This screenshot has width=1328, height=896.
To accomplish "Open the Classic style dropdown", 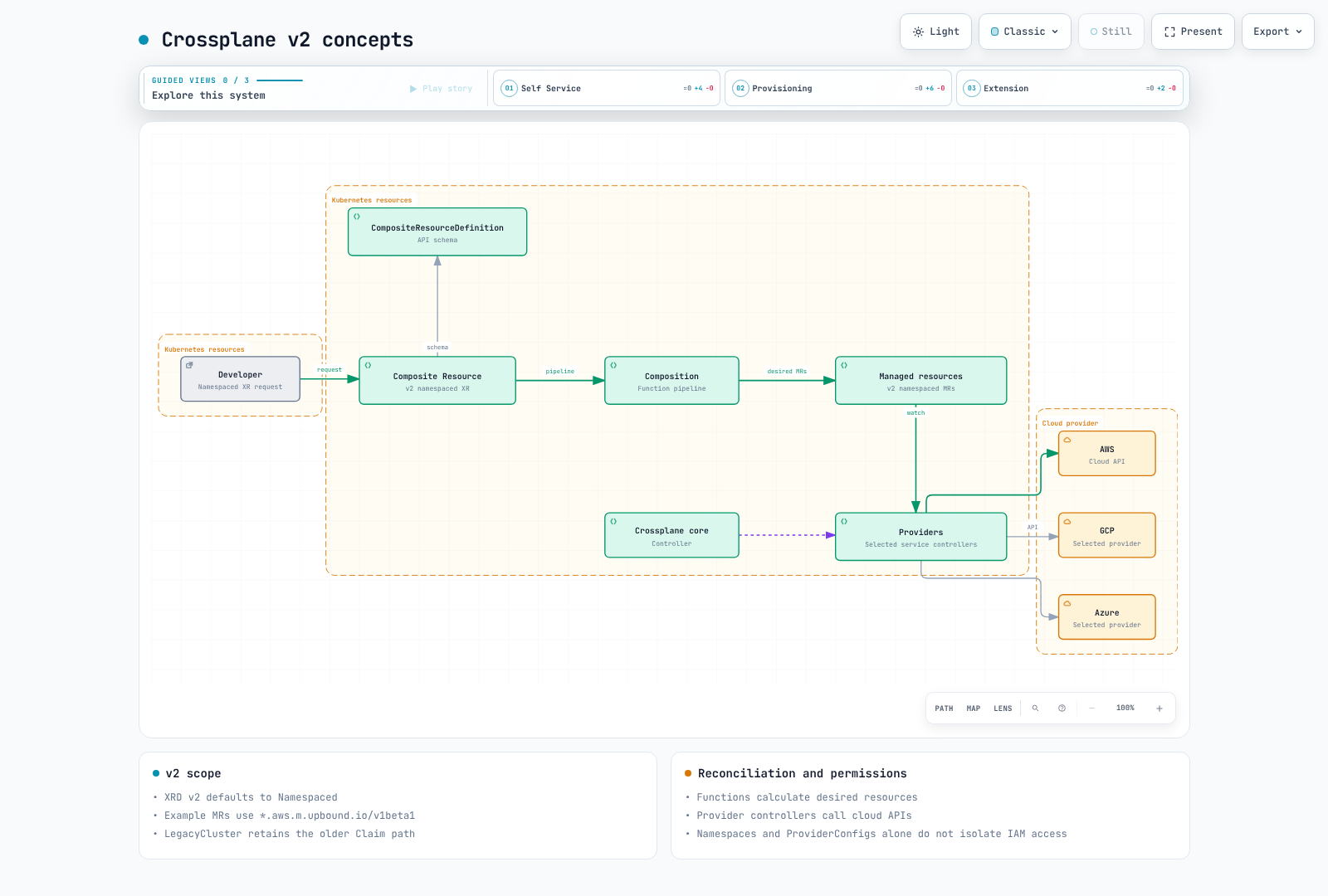I will click(1025, 32).
